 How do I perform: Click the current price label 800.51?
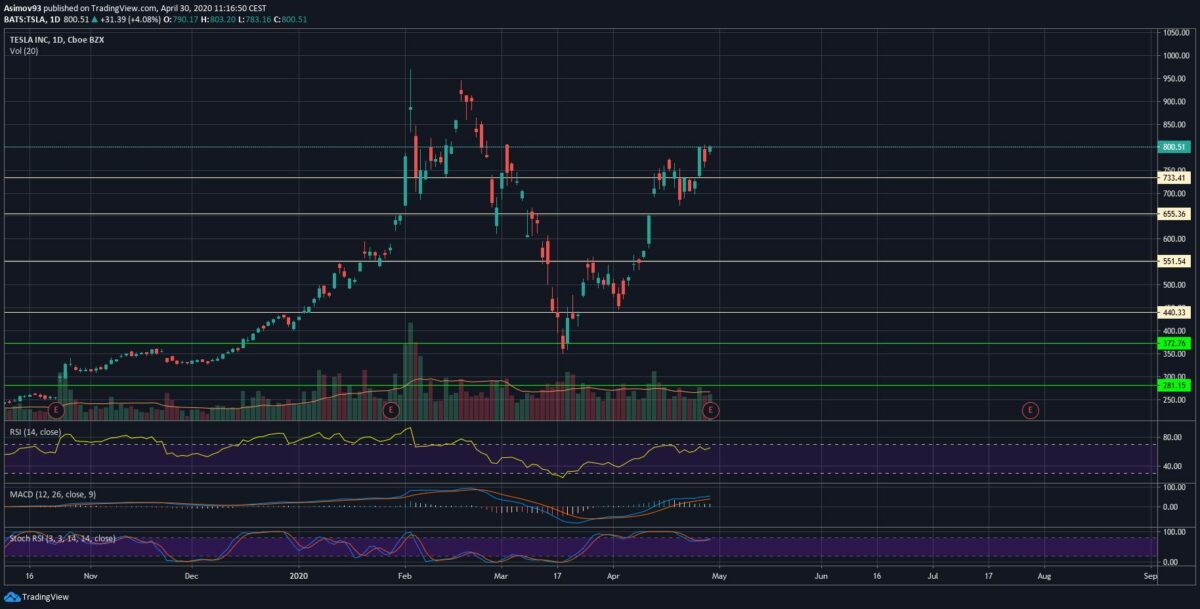(1174, 147)
